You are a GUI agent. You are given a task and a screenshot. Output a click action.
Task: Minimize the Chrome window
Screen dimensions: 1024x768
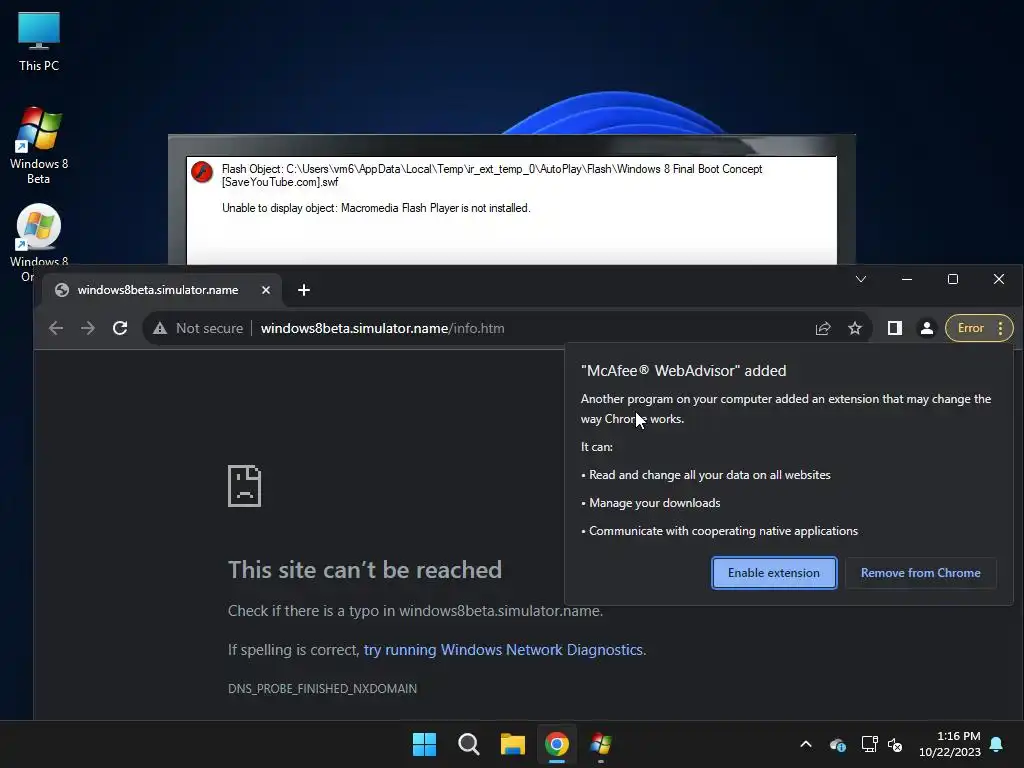[906, 280]
